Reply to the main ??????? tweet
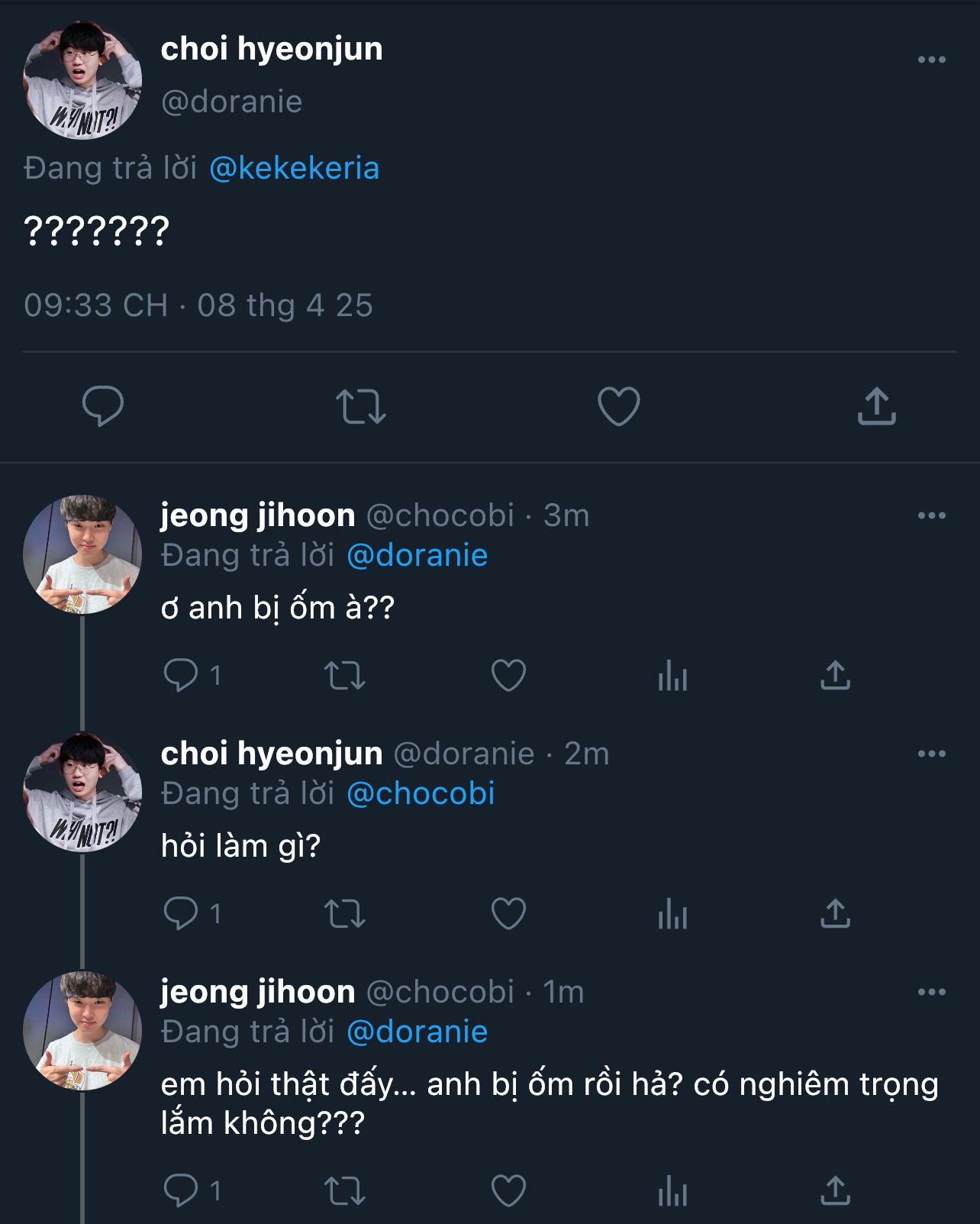Image resolution: width=980 pixels, height=1224 pixels. 103,405
